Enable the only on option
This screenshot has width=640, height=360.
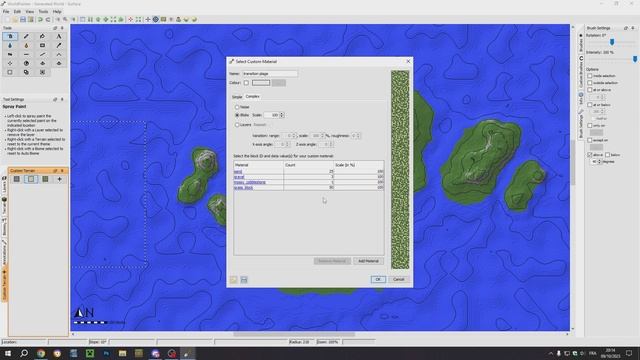(590, 126)
